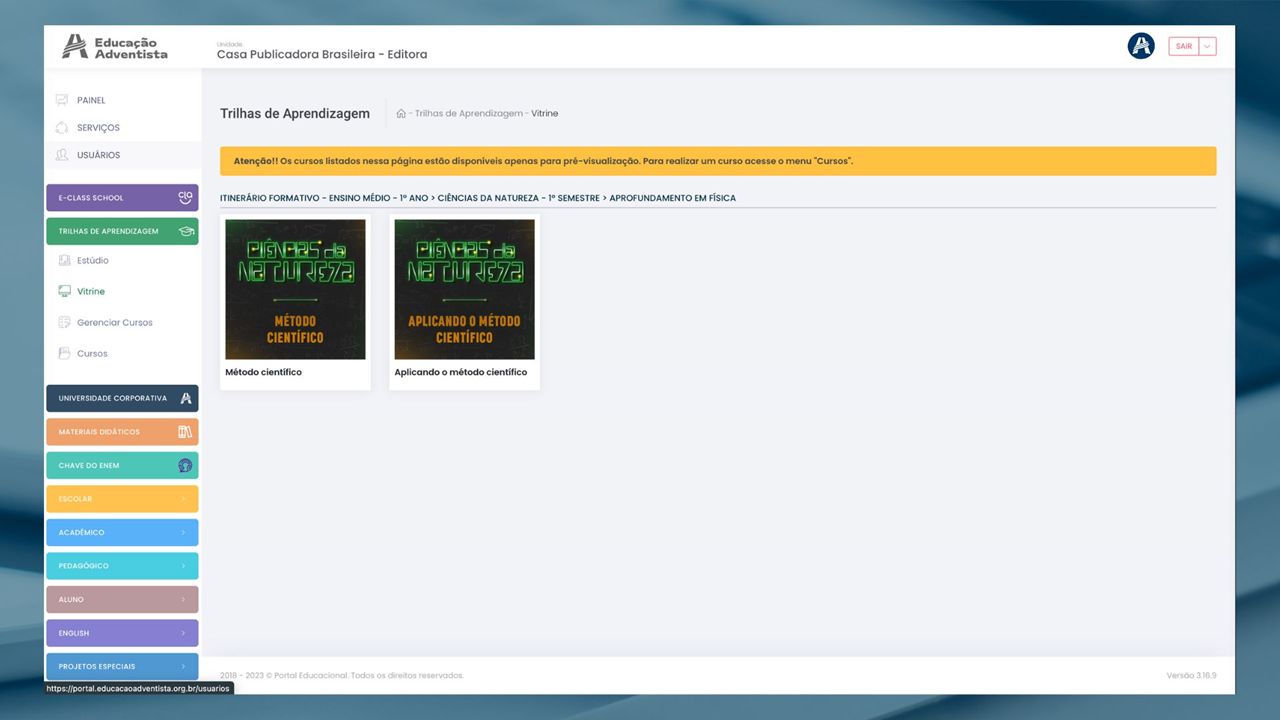Click the 'Versão 3.16.9' footer text

point(1191,676)
